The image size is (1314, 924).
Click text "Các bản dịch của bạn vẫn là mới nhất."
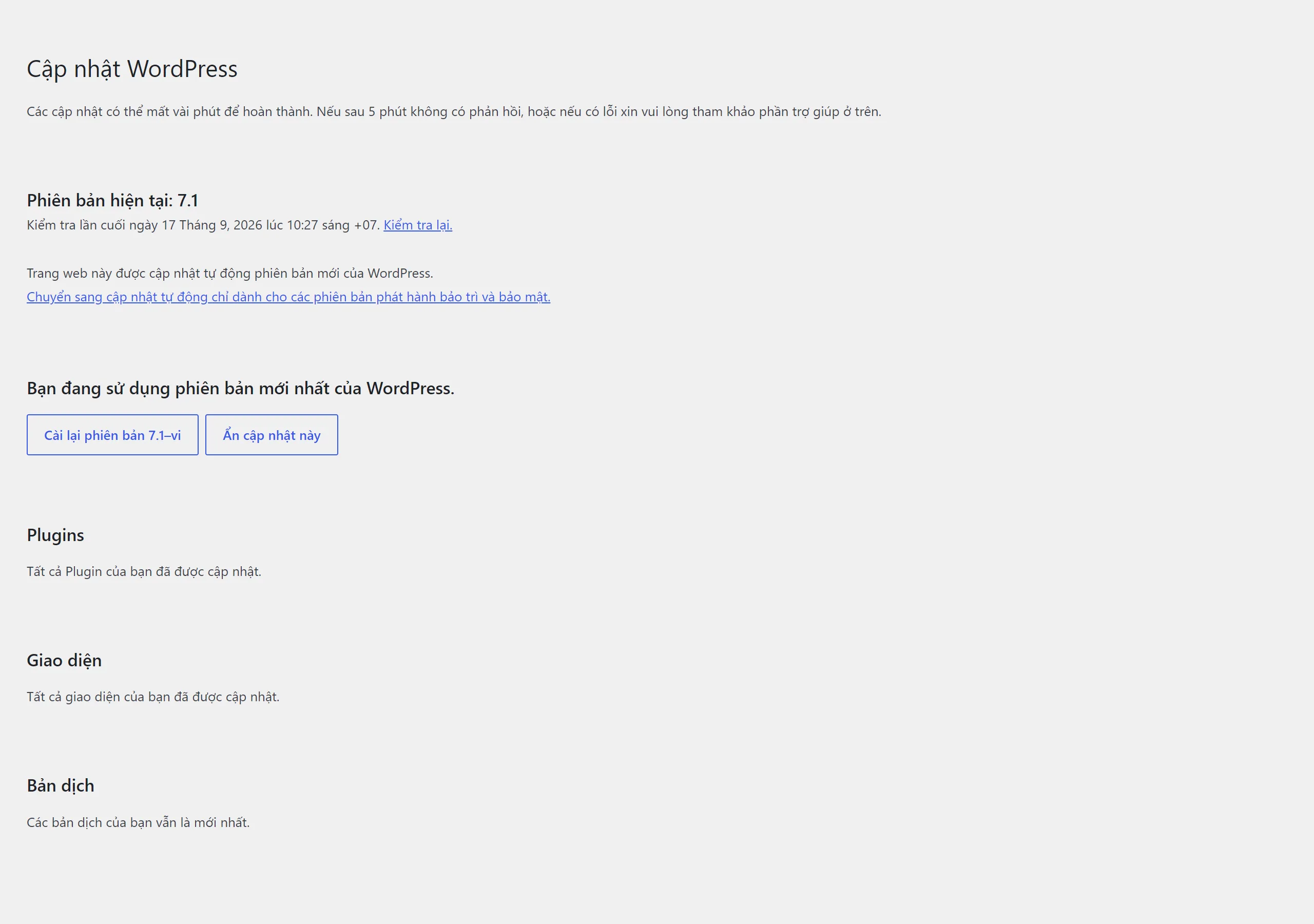click(139, 823)
